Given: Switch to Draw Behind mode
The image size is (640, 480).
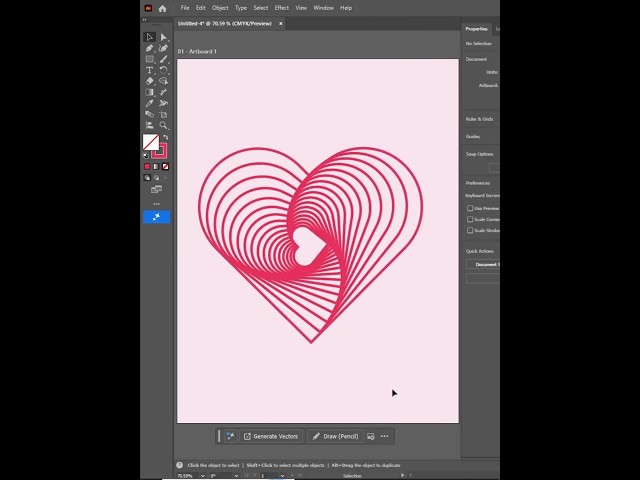Looking at the screenshot, I should coord(156,178).
